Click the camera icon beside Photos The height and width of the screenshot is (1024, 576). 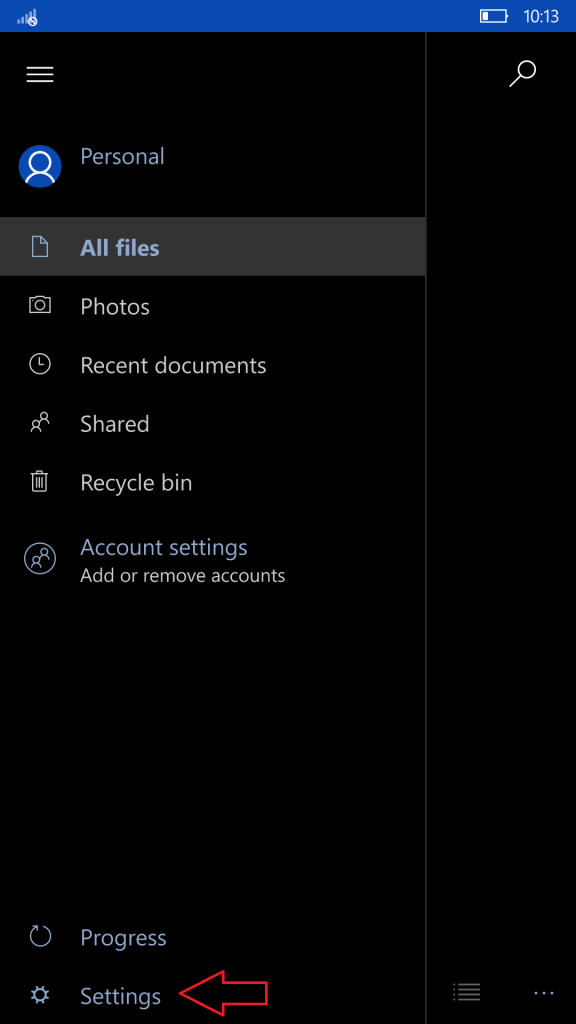point(40,305)
